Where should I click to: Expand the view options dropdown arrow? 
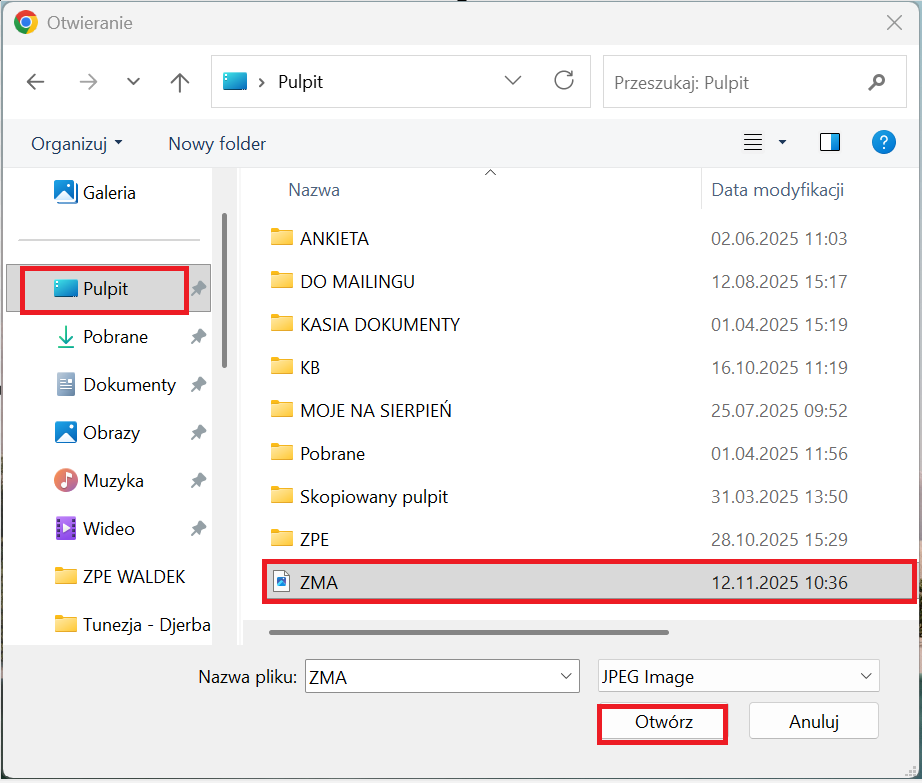pyautogui.click(x=782, y=143)
